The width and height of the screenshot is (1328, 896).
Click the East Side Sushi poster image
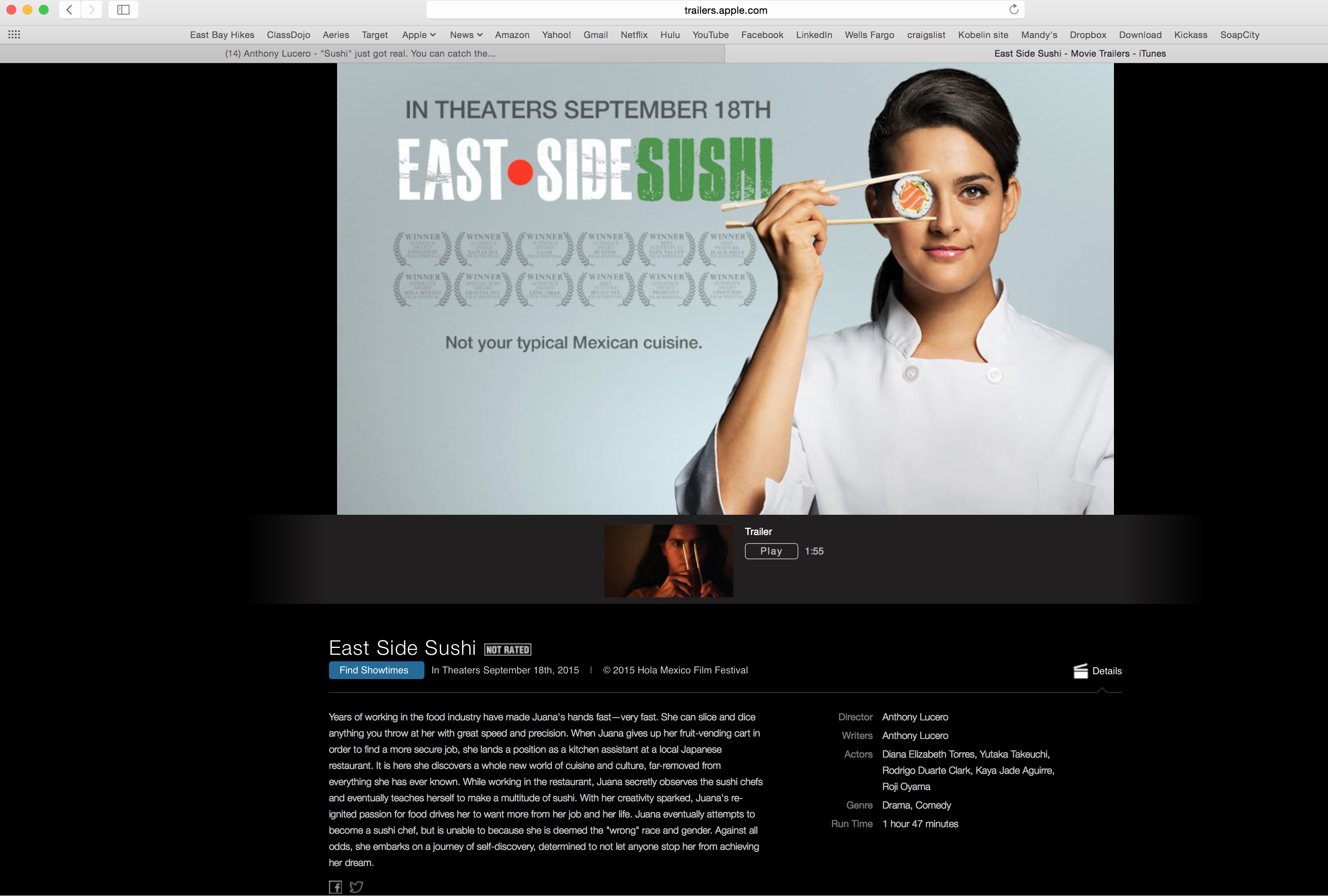[x=725, y=289]
